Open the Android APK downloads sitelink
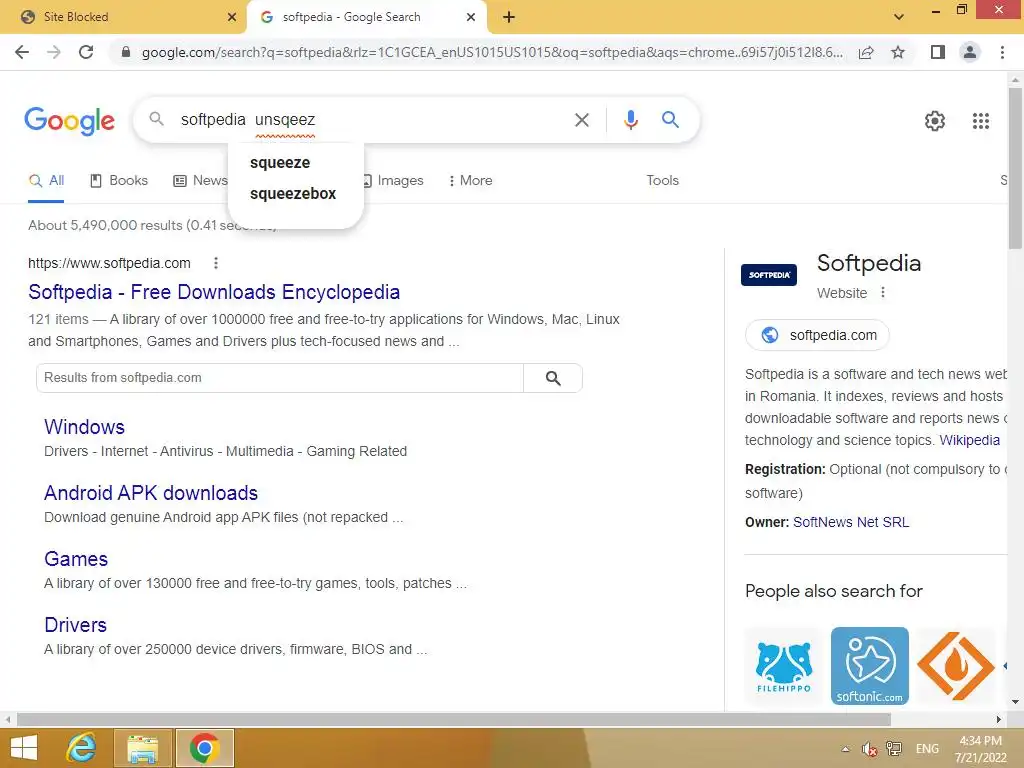This screenshot has height=768, width=1024. pyautogui.click(x=151, y=493)
